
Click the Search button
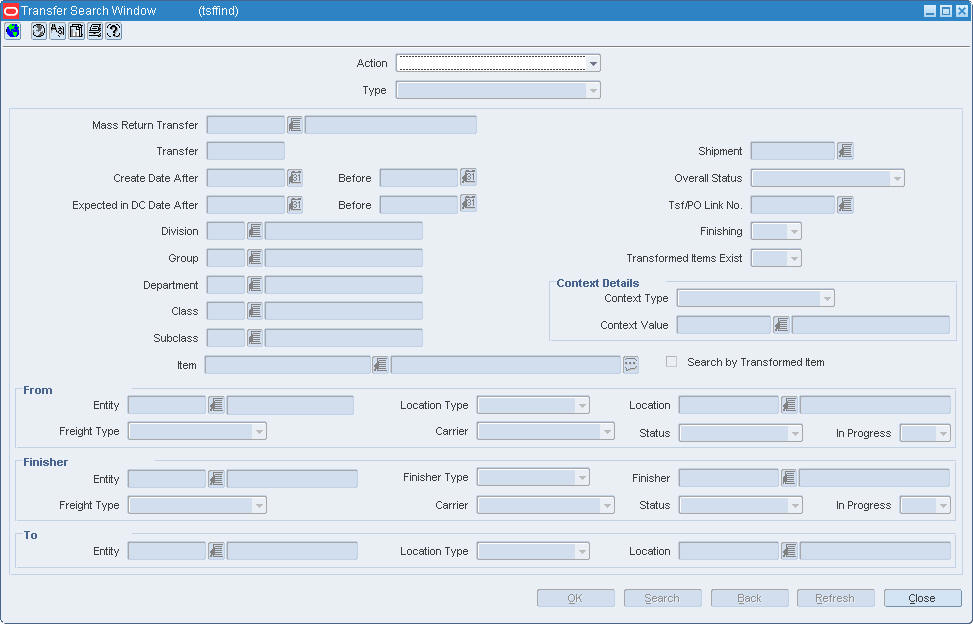[662, 597]
